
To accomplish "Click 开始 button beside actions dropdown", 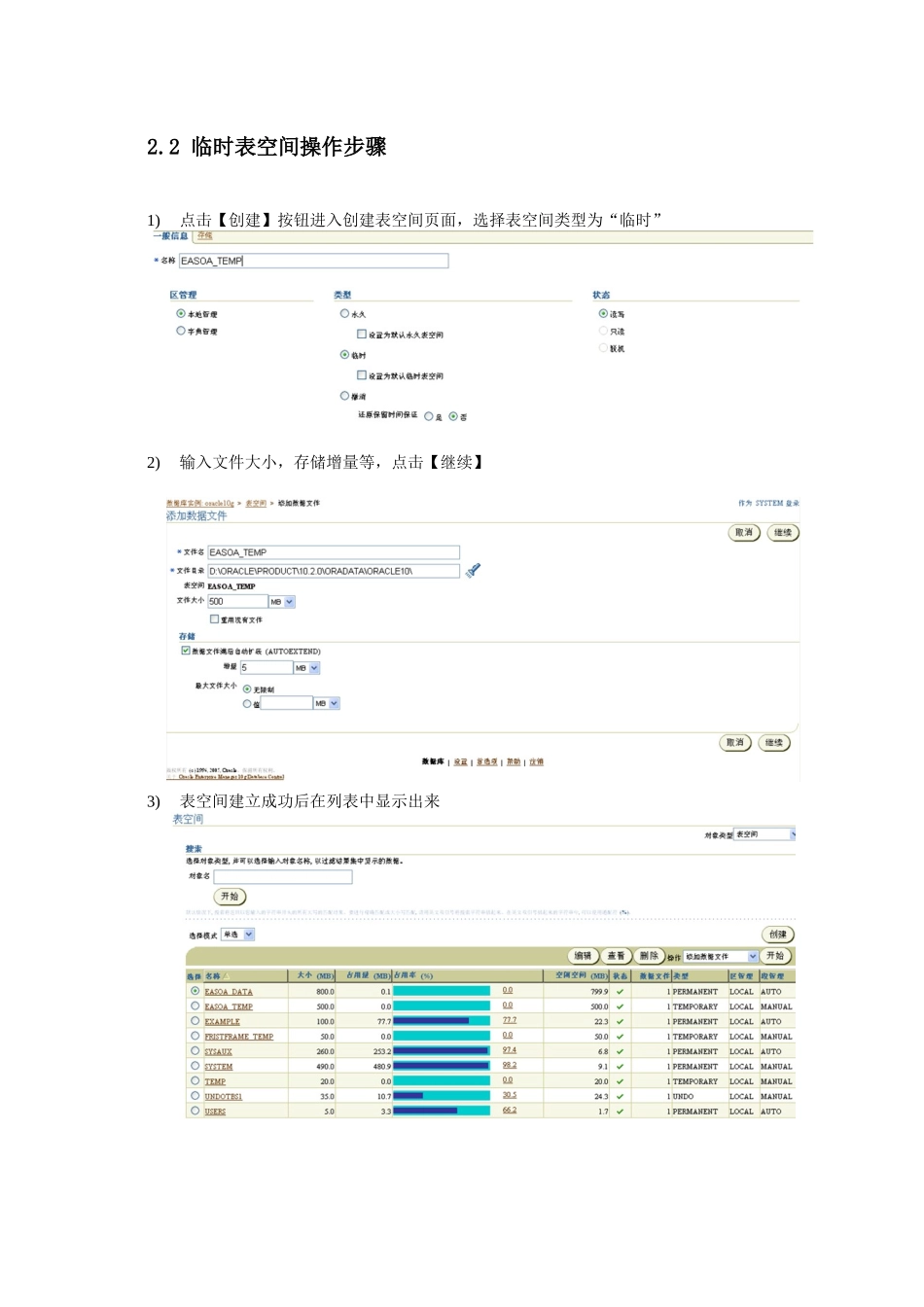I will coord(775,957).
